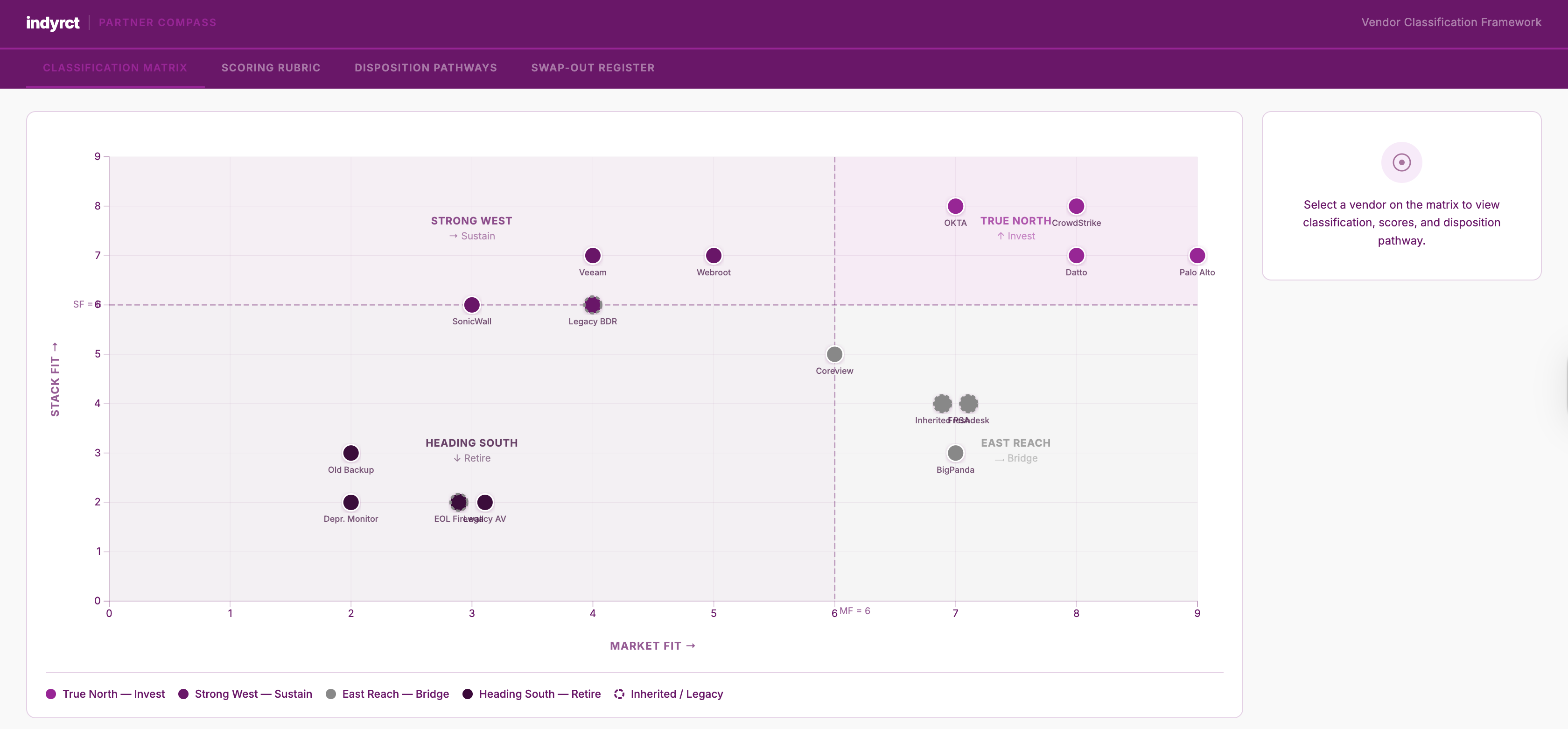
Task: Select the dashed Legacy BDR dot
Action: pos(592,305)
